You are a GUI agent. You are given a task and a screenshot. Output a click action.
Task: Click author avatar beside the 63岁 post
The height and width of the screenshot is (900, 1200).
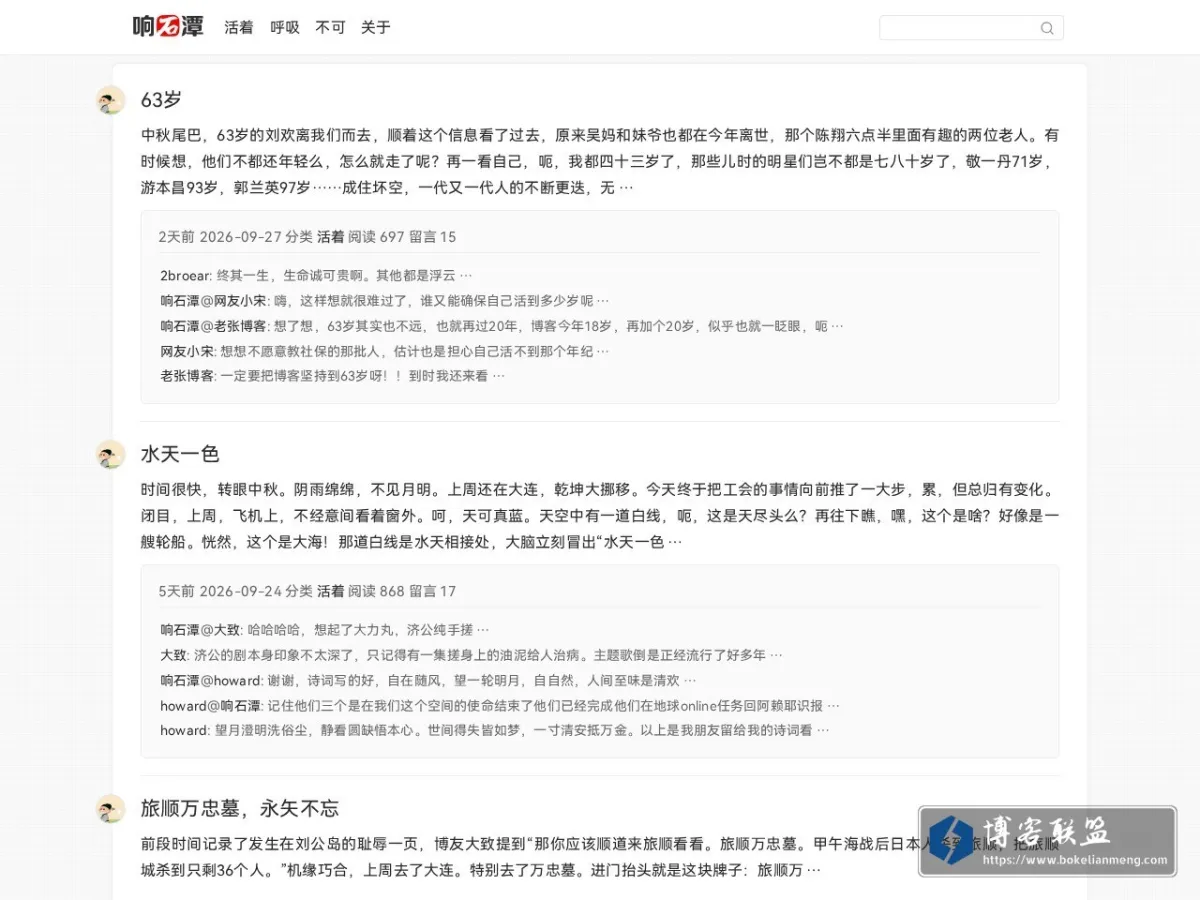click(x=110, y=100)
